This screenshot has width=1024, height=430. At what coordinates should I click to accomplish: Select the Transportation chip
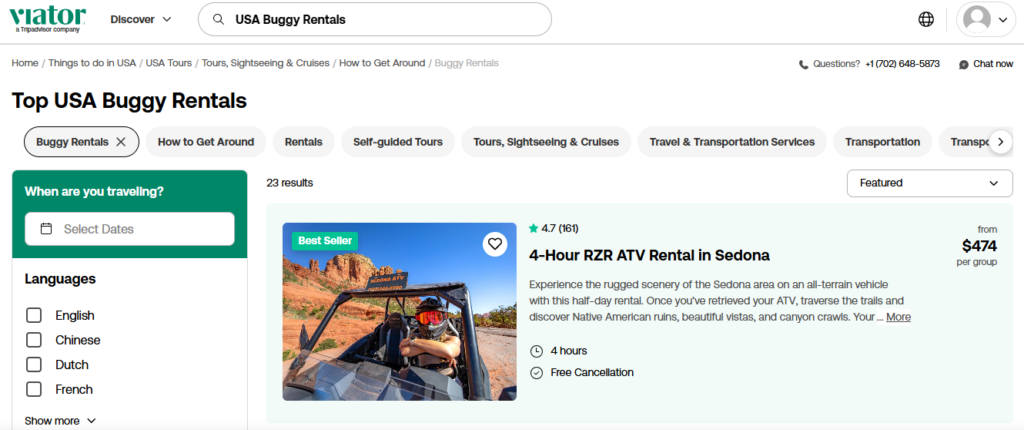[x=882, y=142]
